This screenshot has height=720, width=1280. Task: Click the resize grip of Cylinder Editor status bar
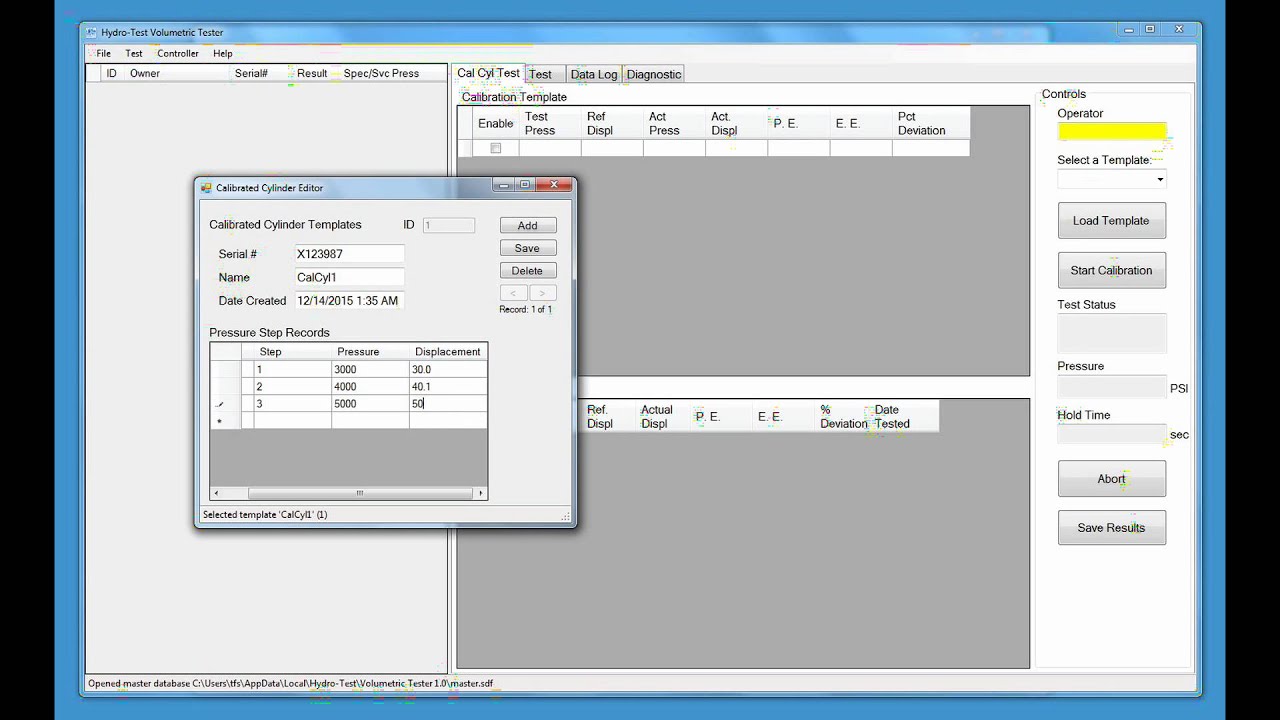point(566,516)
